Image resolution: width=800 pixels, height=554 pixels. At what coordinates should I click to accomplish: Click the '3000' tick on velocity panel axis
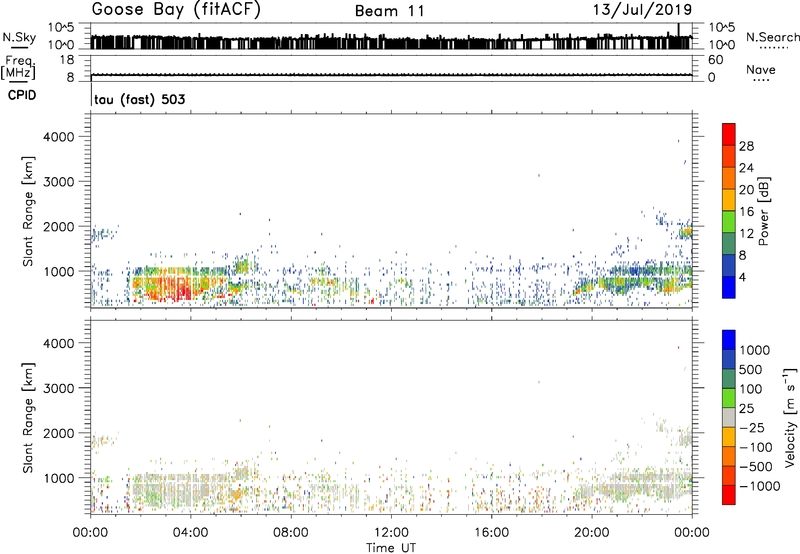[x=59, y=388]
